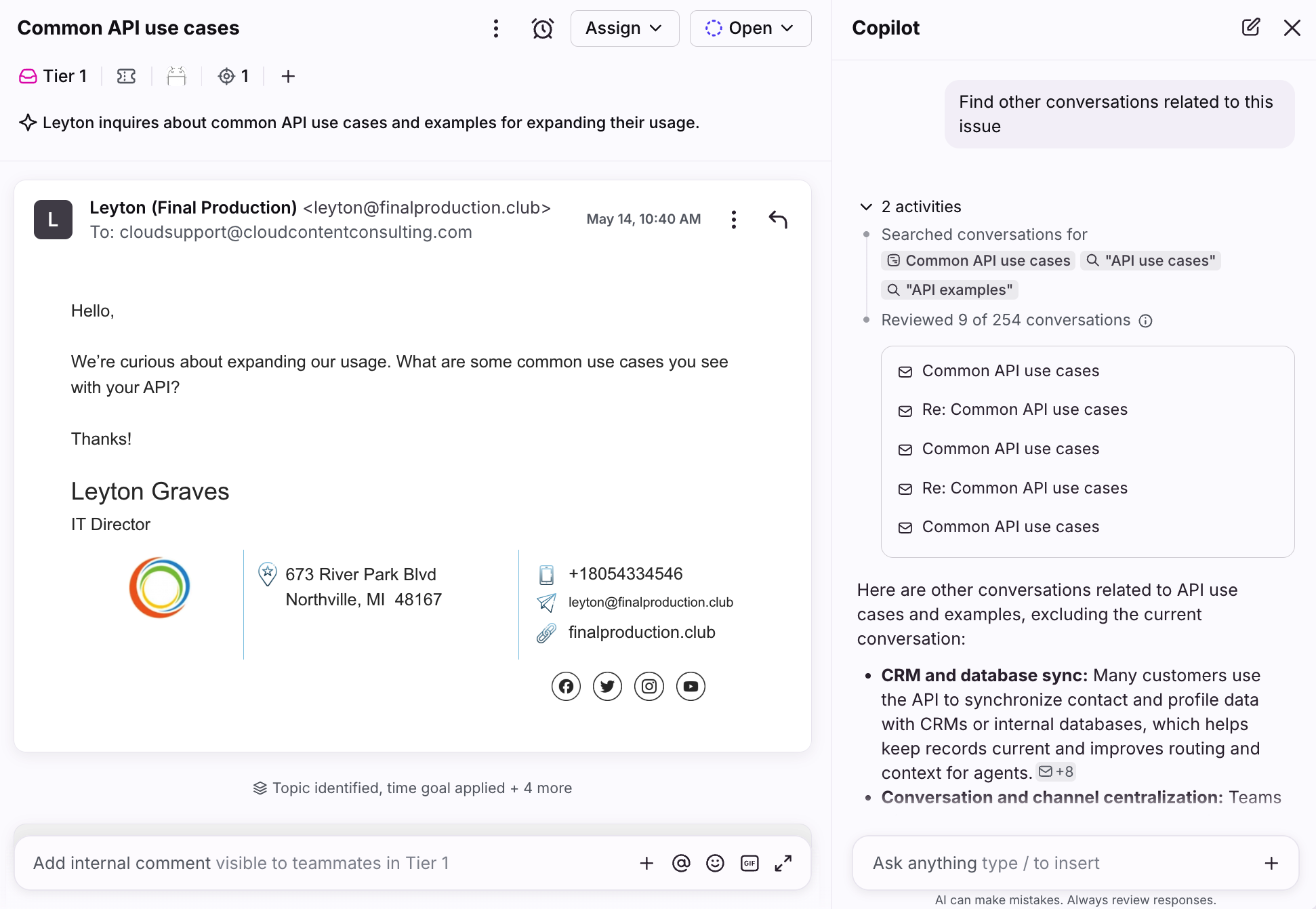Expand Topic identified, time goal applied events

[413, 788]
